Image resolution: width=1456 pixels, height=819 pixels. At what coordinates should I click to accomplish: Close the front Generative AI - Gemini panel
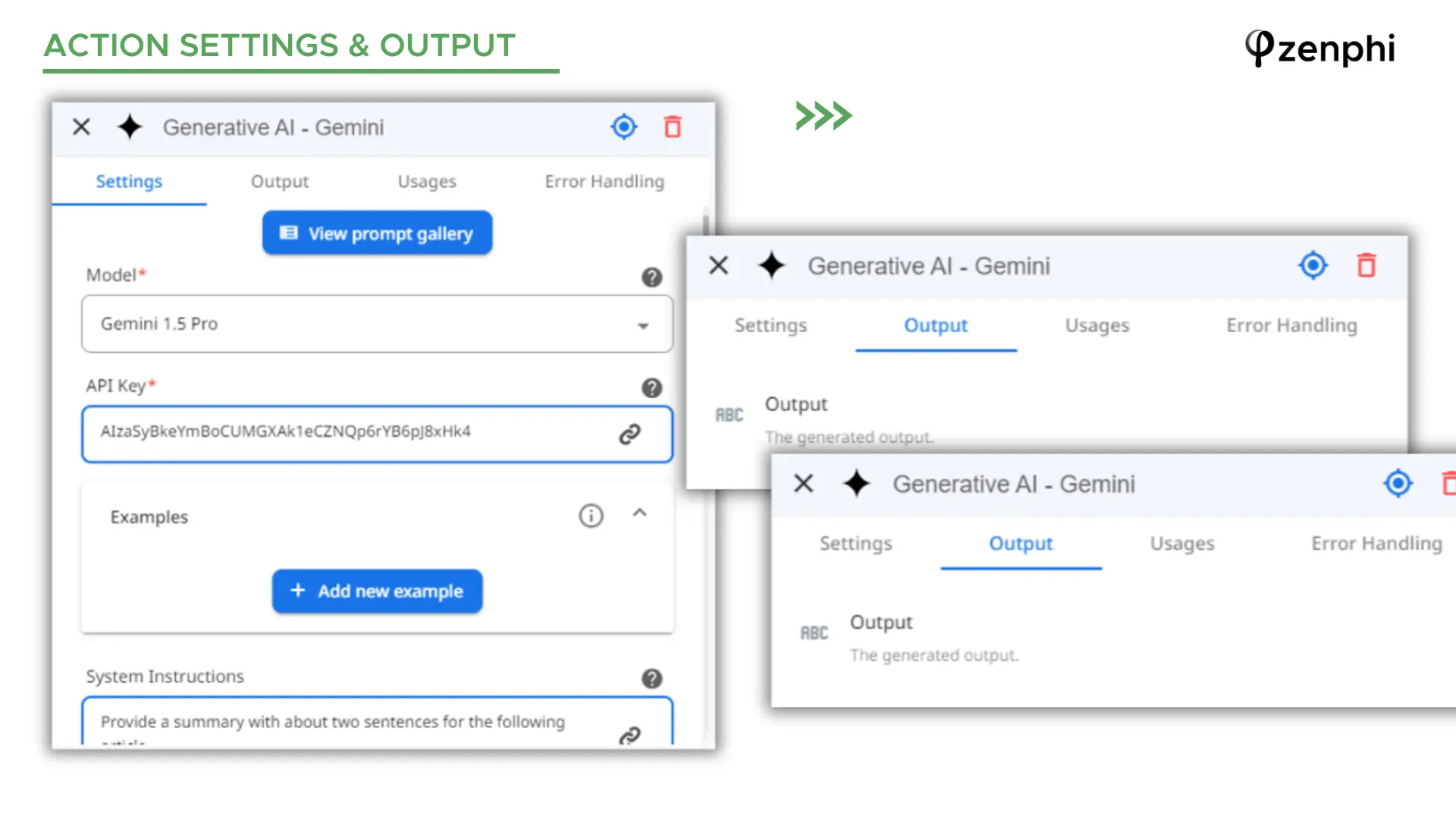click(803, 483)
